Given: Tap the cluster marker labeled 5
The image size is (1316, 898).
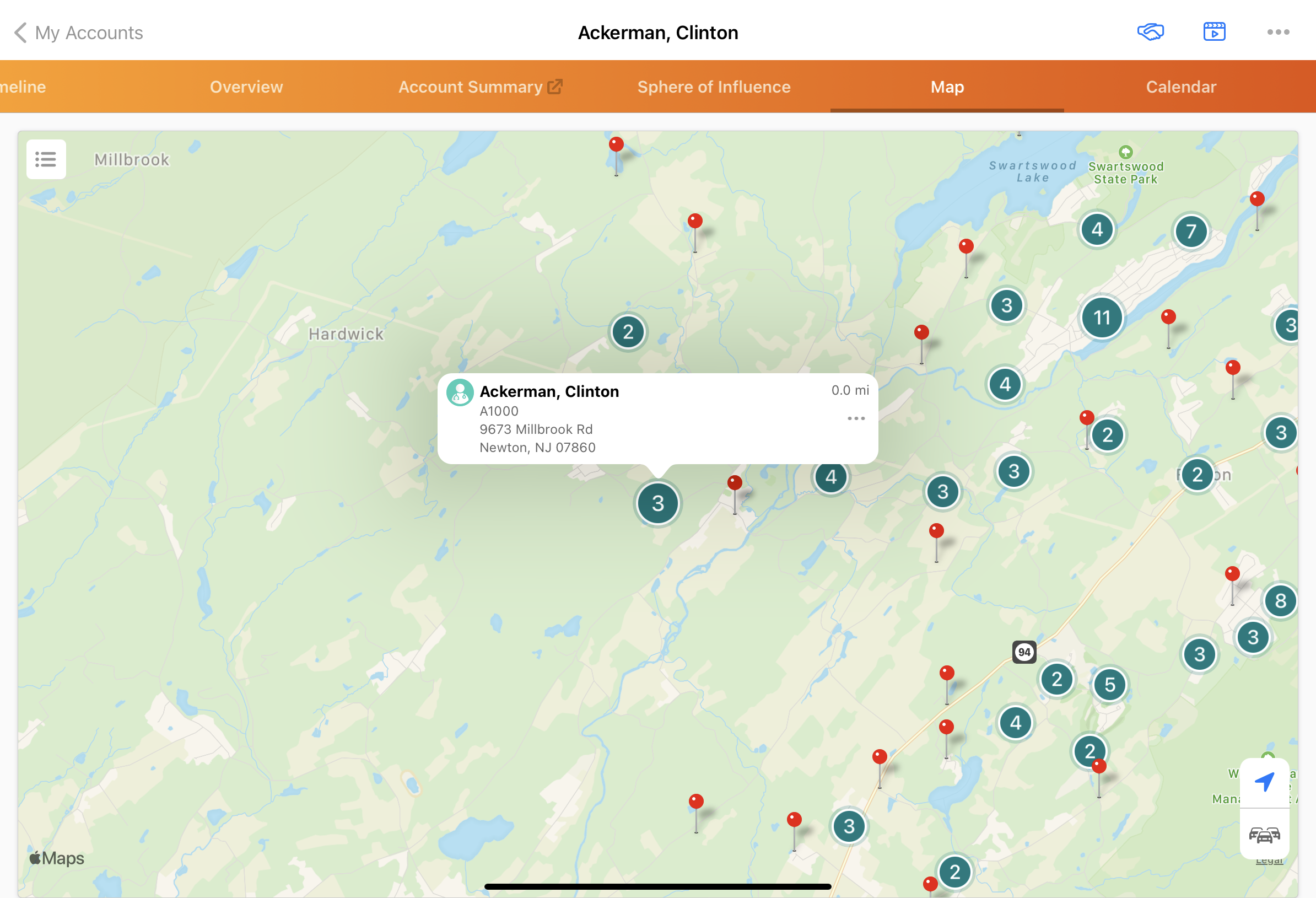Looking at the screenshot, I should click(x=1109, y=685).
